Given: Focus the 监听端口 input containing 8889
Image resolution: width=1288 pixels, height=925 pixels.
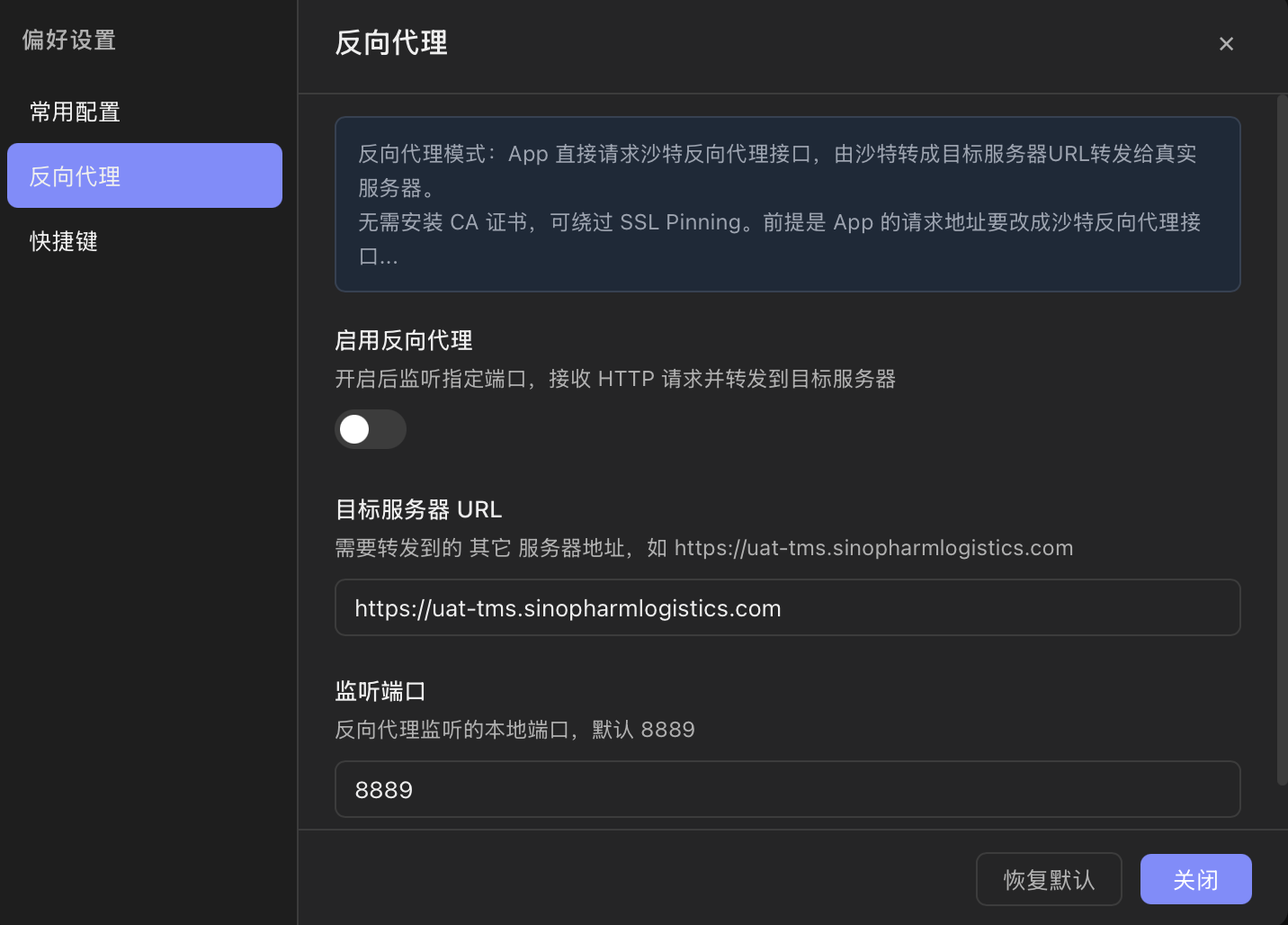Looking at the screenshot, I should pos(788,789).
